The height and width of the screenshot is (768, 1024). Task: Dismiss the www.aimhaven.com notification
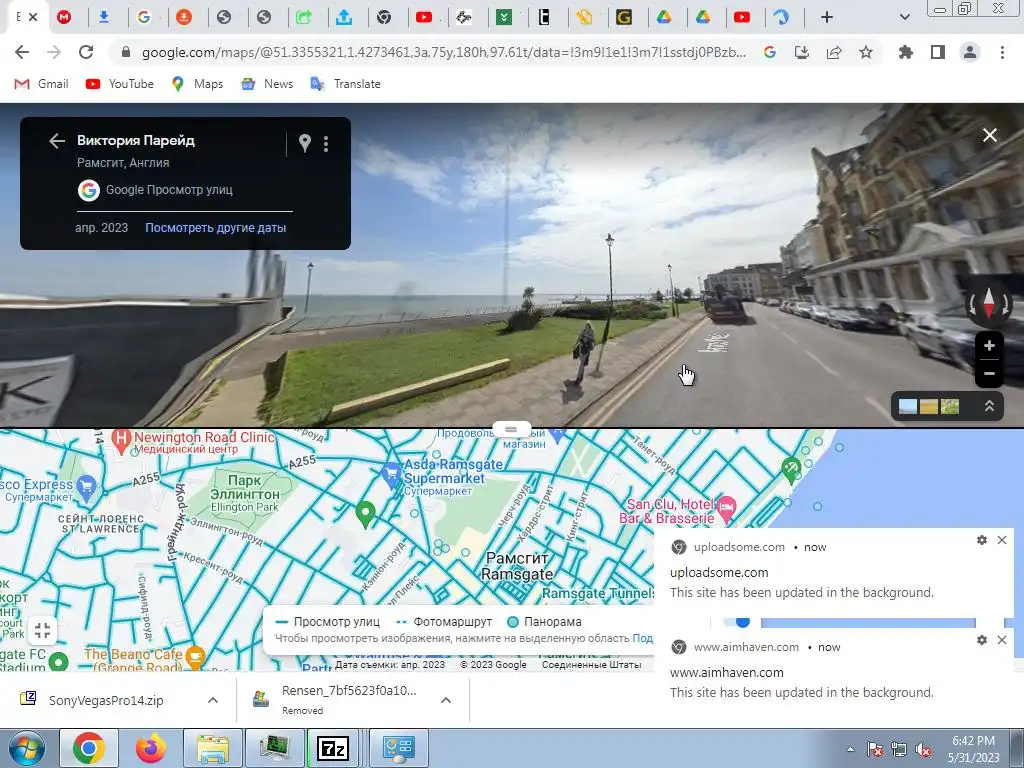(x=1002, y=640)
